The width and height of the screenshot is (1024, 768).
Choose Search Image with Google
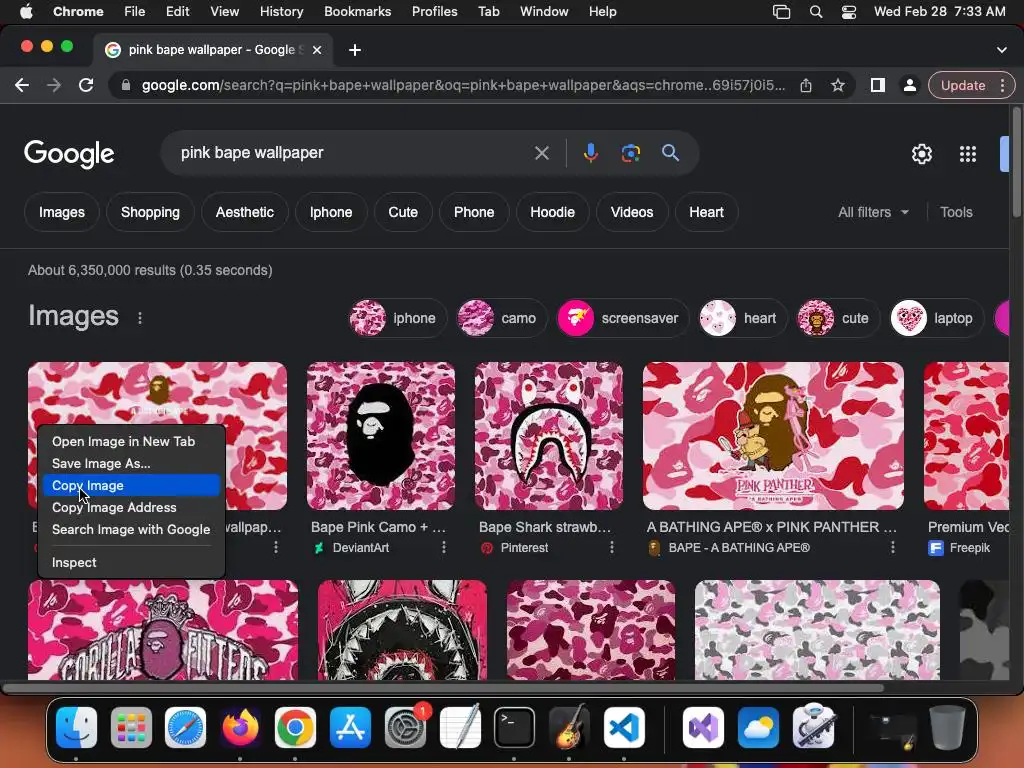click(x=131, y=530)
